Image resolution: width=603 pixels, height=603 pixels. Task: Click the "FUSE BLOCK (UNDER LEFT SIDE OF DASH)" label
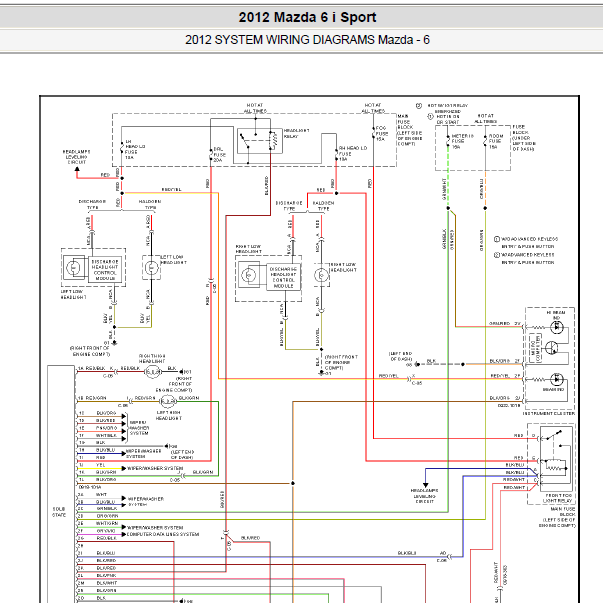pos(523,138)
